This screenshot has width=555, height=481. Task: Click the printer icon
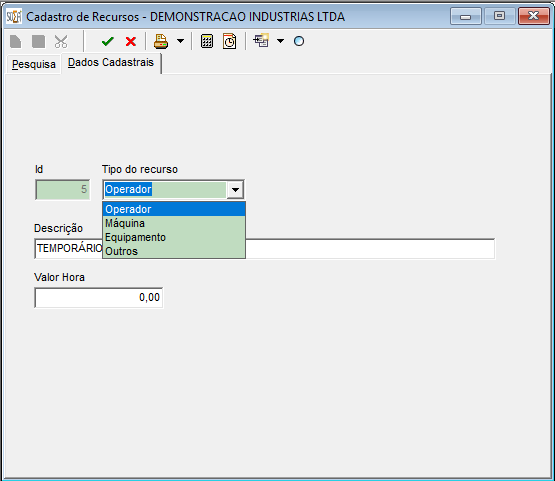coord(161,41)
